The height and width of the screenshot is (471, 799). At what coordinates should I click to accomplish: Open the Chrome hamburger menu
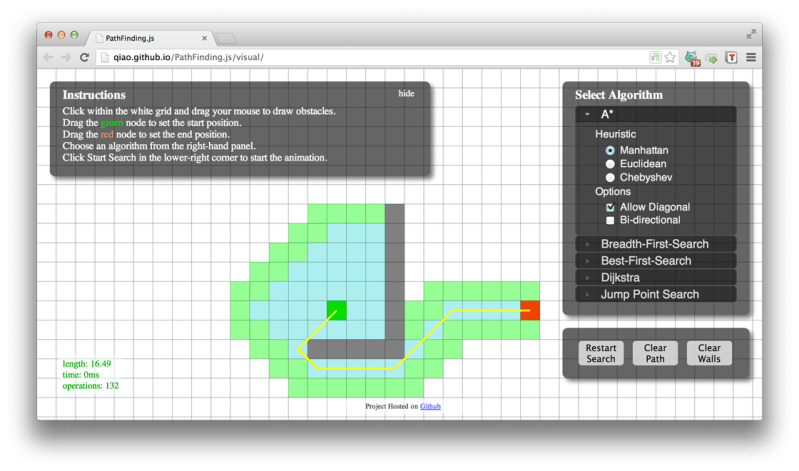[x=751, y=57]
